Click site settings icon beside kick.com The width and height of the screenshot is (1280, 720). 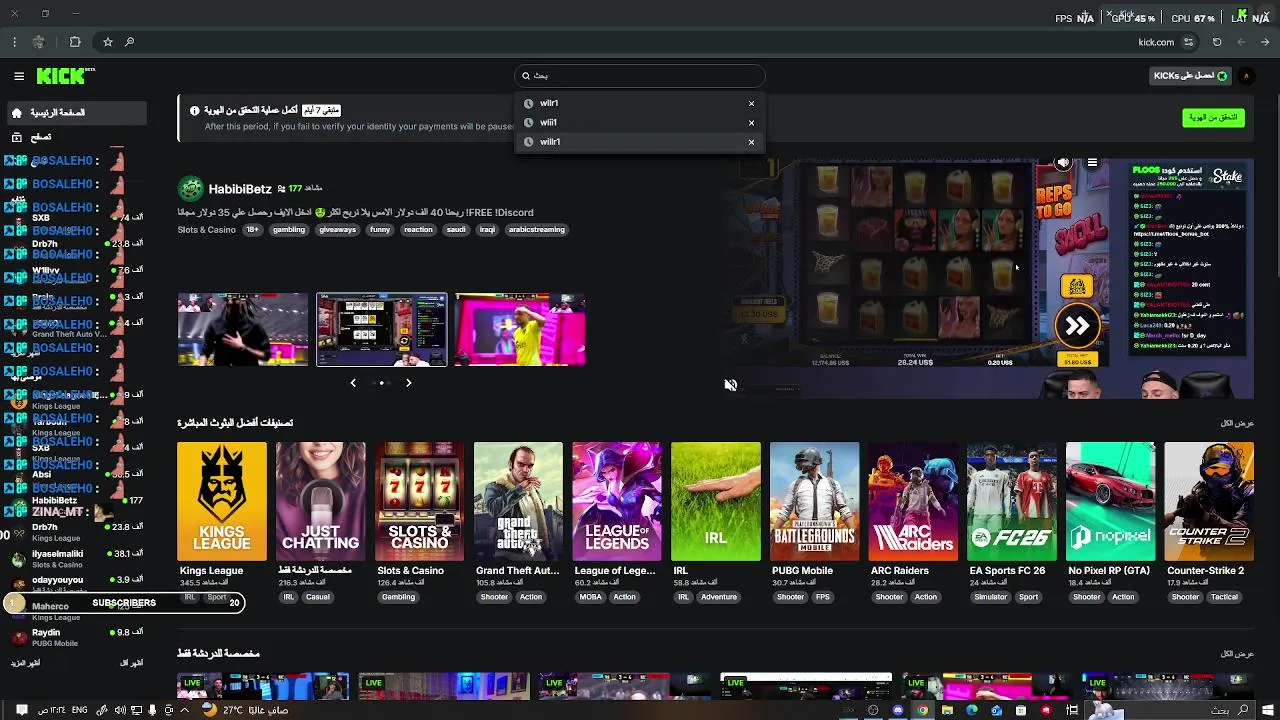(x=1188, y=42)
